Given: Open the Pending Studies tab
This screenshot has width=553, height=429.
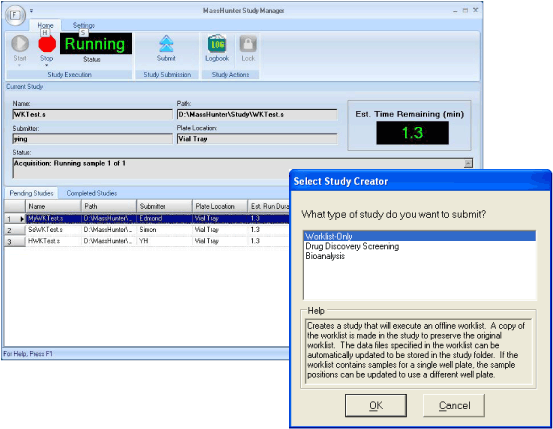Looking at the screenshot, I should pyautogui.click(x=31, y=193).
